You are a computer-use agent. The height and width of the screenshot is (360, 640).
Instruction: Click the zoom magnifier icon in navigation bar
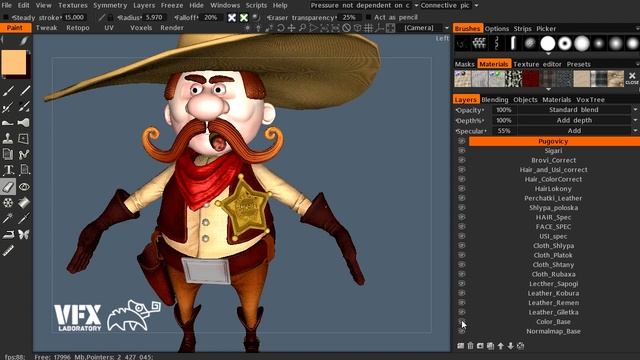coord(302,28)
